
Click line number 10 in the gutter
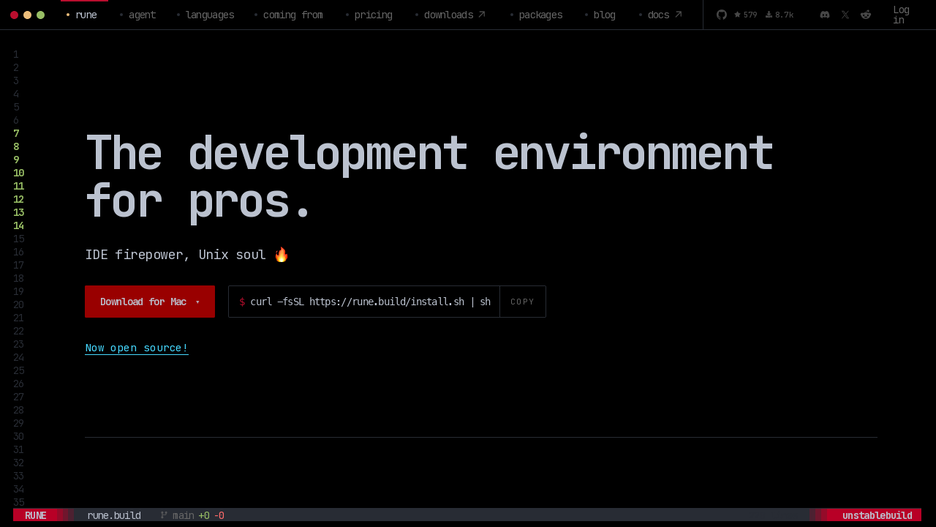click(19, 173)
